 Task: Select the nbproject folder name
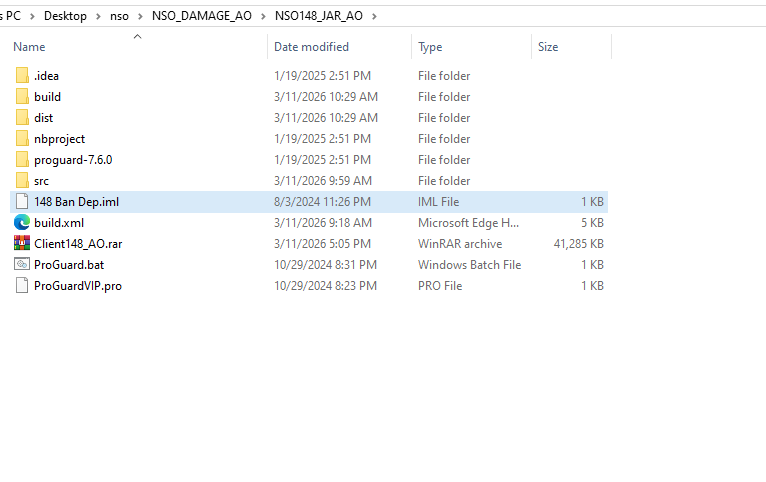click(x=59, y=139)
